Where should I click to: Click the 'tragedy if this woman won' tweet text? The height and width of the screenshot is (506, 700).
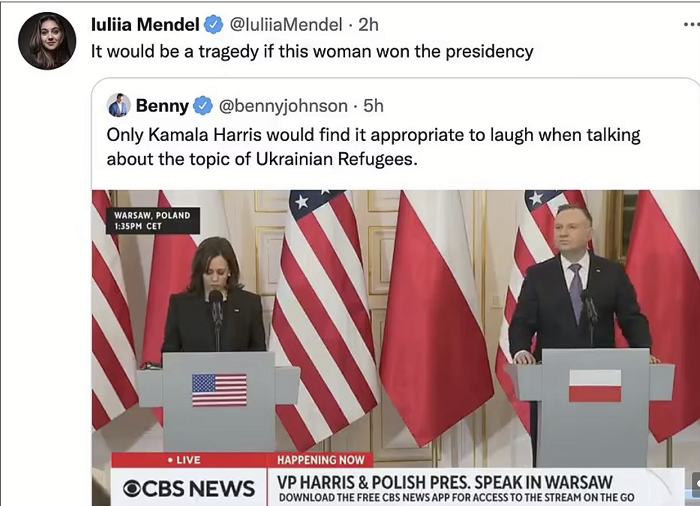(x=312, y=52)
